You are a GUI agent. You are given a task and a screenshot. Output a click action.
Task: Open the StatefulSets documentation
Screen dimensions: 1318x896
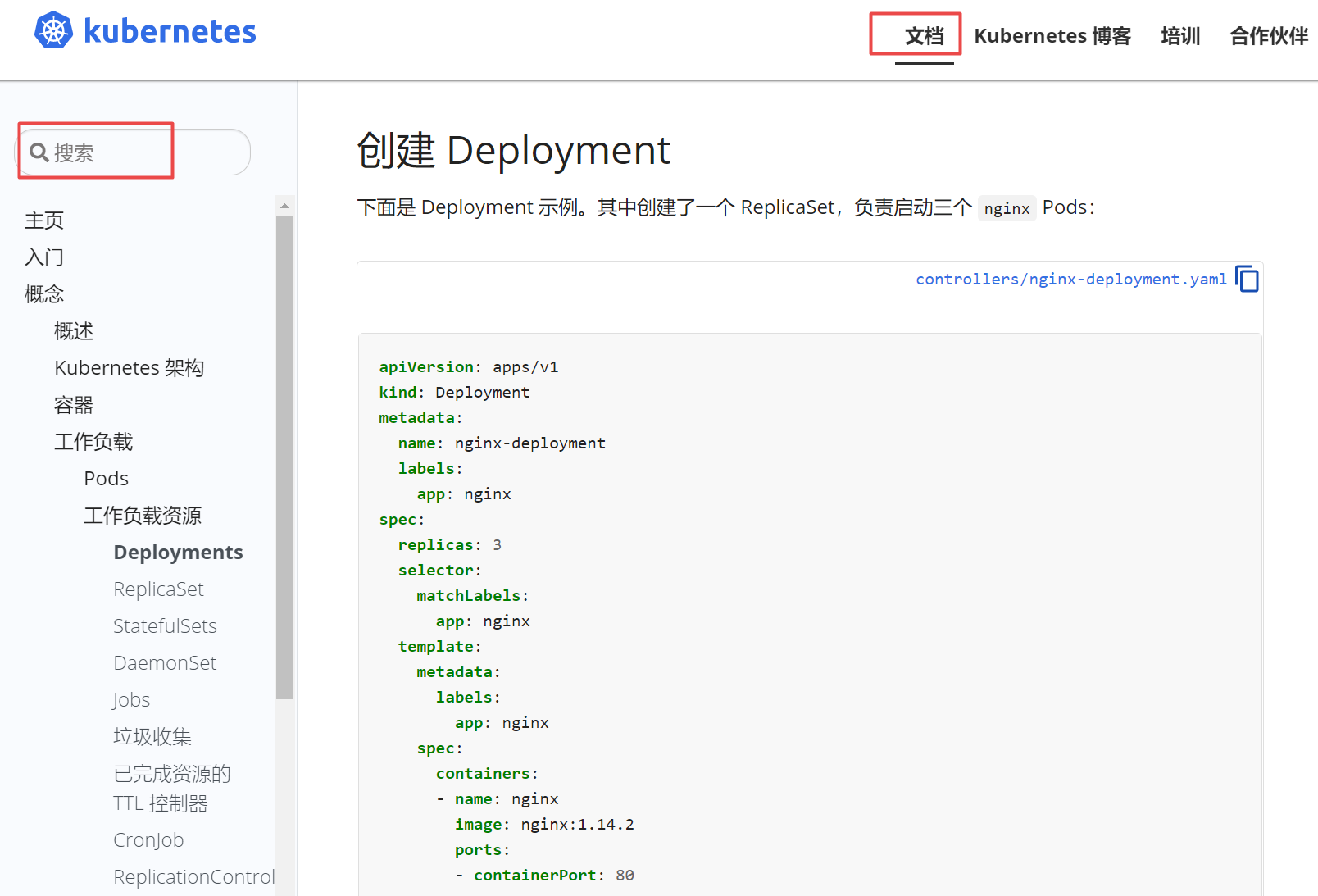tap(165, 625)
